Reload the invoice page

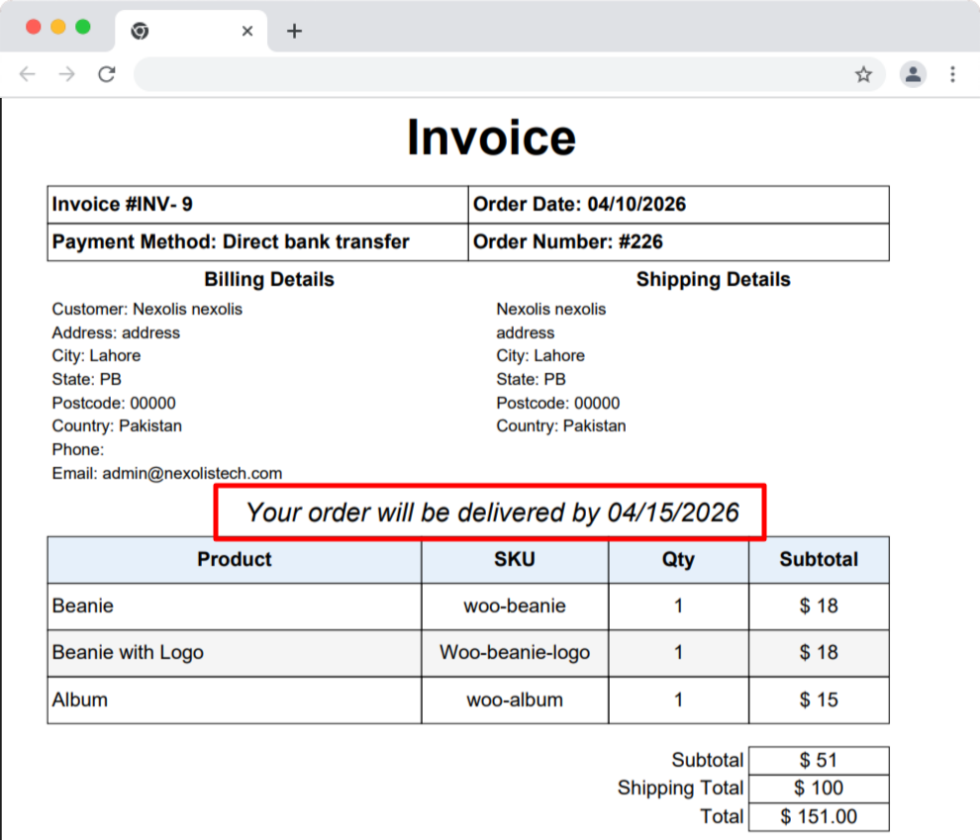tap(106, 74)
